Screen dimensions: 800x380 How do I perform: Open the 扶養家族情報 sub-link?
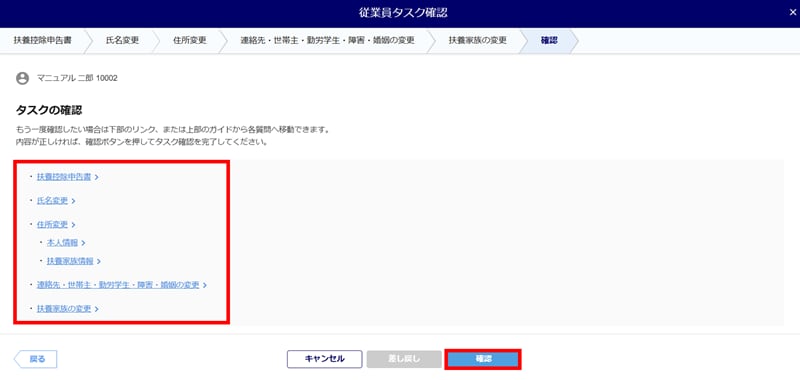[x=70, y=261]
